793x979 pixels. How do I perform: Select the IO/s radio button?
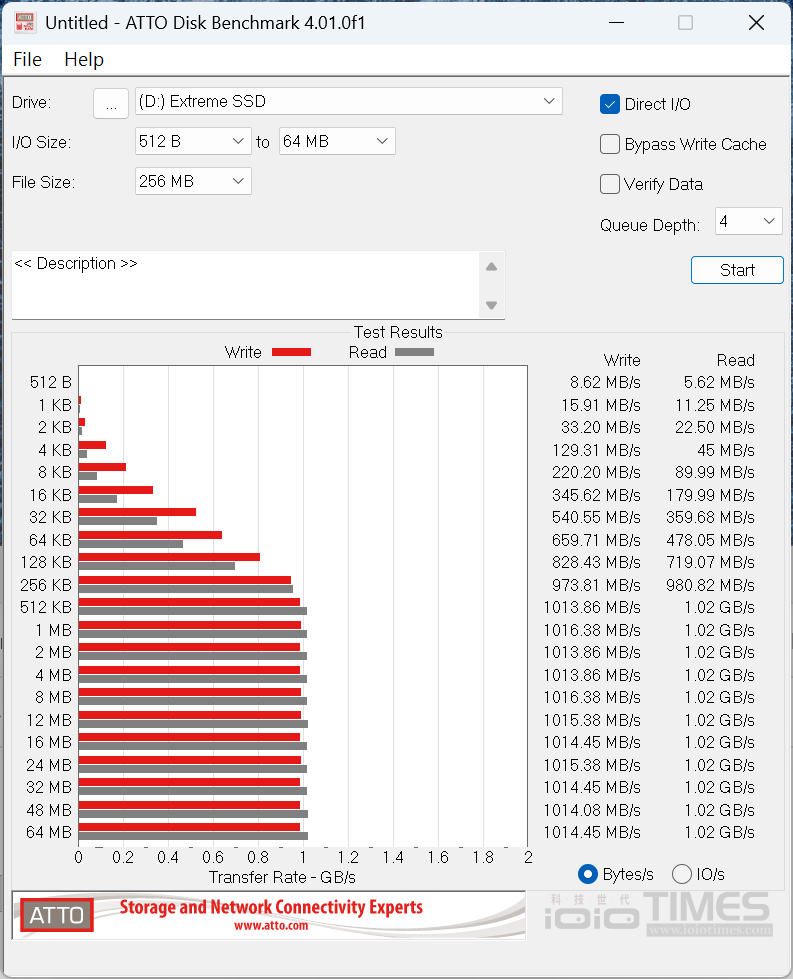pos(681,874)
